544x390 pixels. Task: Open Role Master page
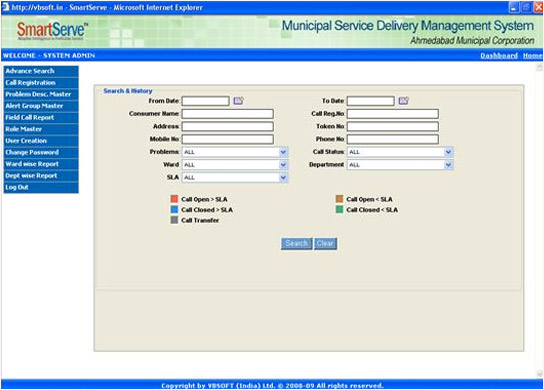pyautogui.click(x=41, y=129)
